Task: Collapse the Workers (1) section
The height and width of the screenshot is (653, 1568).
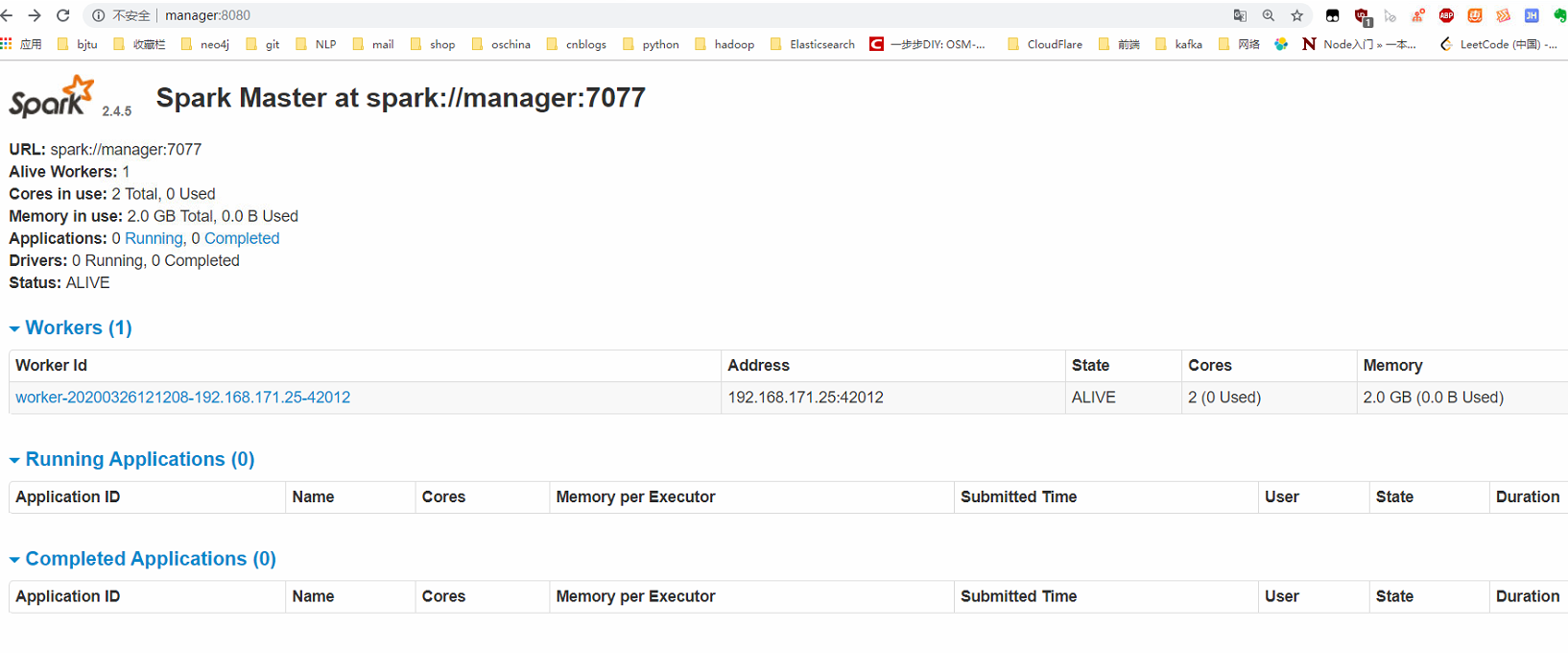Action: pos(71,328)
